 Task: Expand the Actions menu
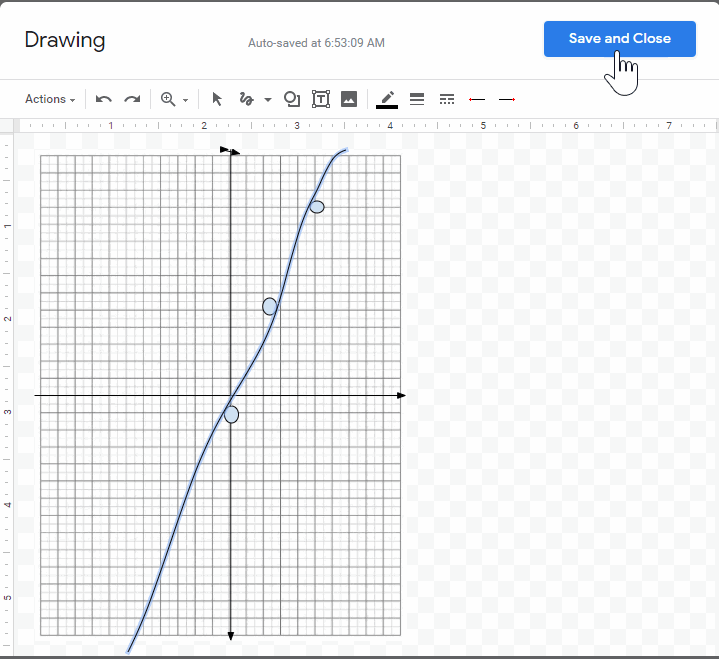(x=50, y=99)
